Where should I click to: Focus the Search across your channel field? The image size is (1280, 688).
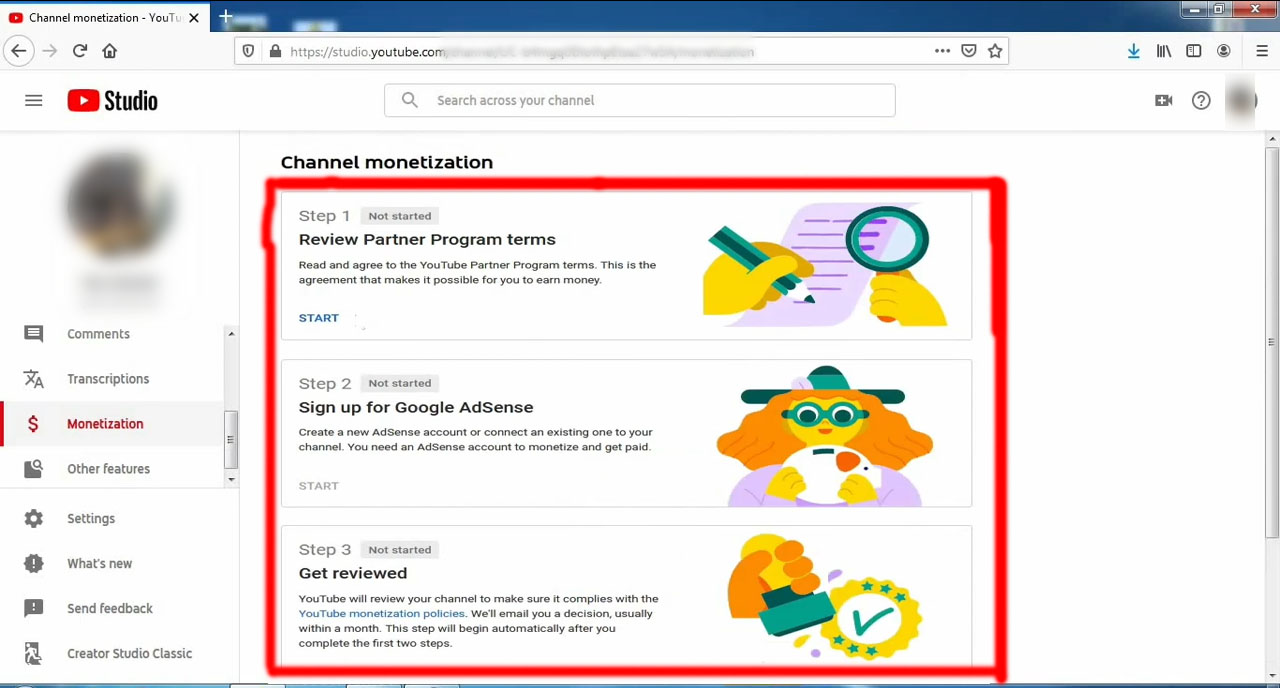pyautogui.click(x=640, y=100)
